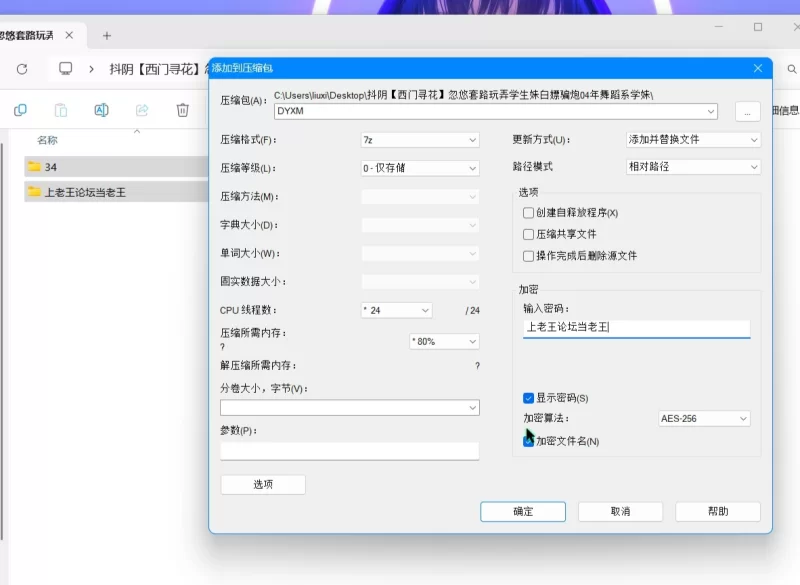Open the 加密算法 AES-256 dropdown
Screen dimensions: 800x585
(x=704, y=419)
